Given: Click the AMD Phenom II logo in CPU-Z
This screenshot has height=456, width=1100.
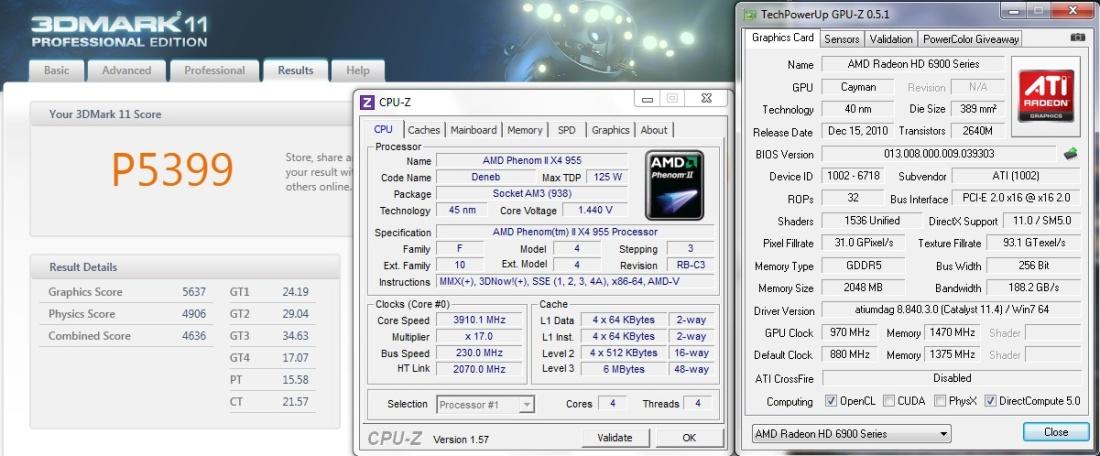Looking at the screenshot, I should click(674, 185).
